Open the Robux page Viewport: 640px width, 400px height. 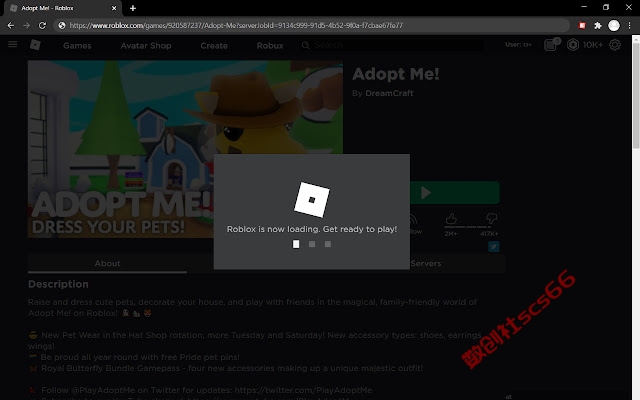(270, 46)
